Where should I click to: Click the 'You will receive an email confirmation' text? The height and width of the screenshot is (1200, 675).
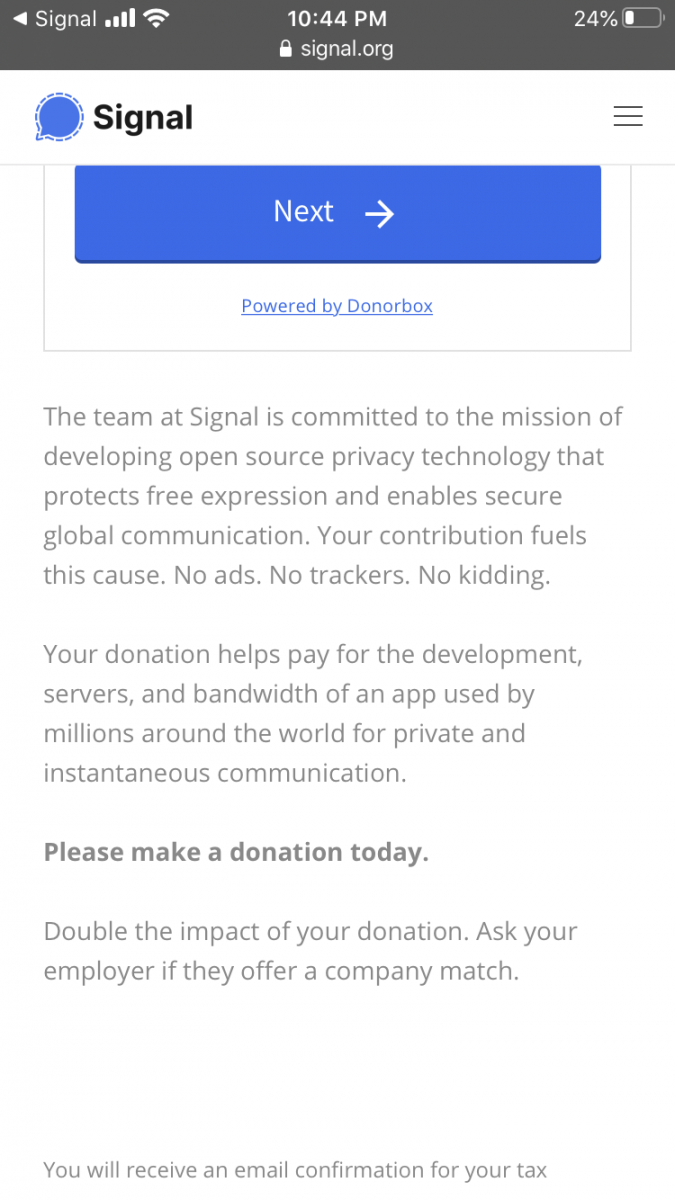pyautogui.click(x=295, y=1170)
